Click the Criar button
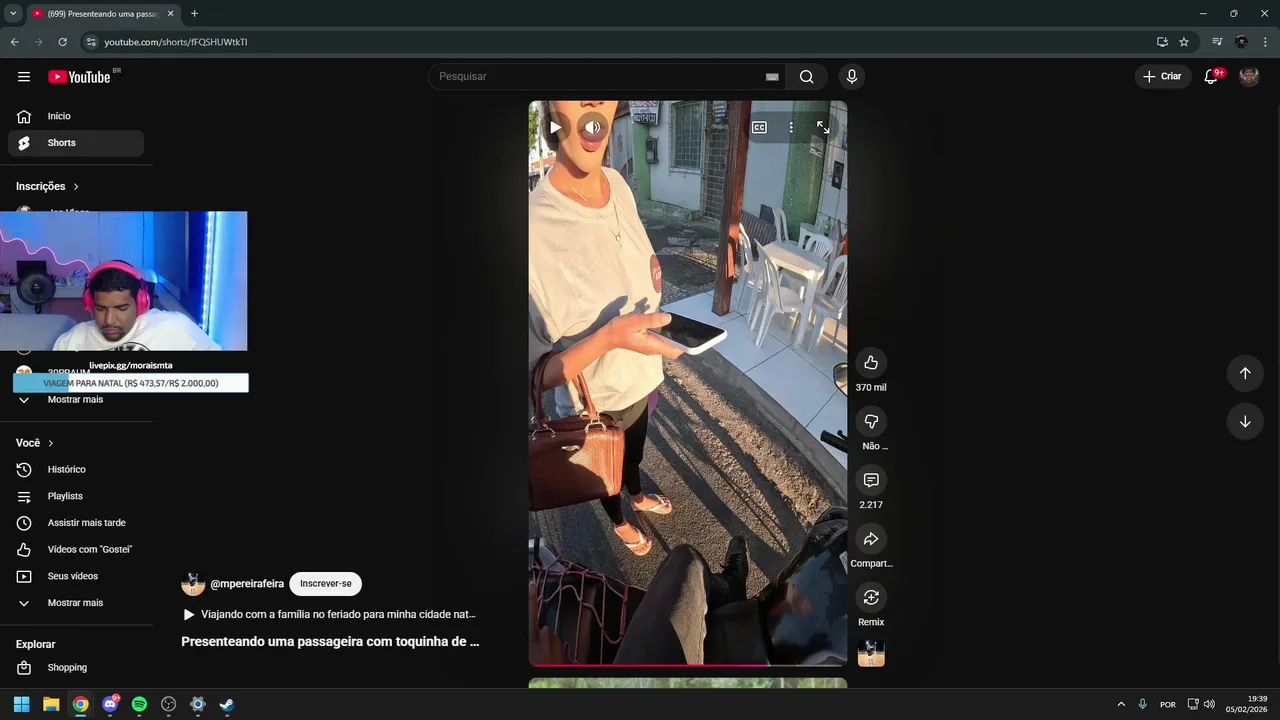The width and height of the screenshot is (1280, 720). point(1162,77)
